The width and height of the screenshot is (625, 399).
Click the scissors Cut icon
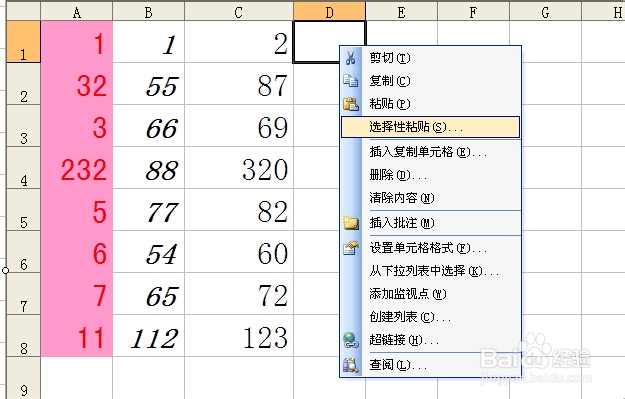coord(351,58)
